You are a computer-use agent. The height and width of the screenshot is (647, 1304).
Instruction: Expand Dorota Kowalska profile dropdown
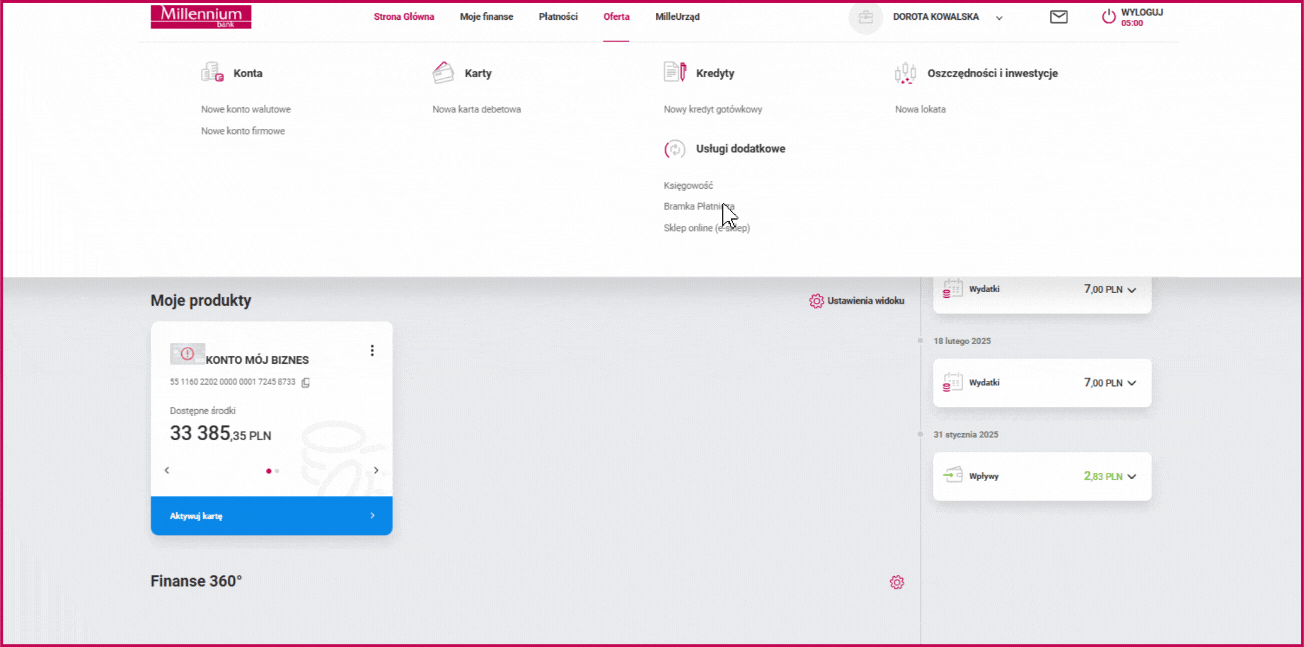point(999,18)
